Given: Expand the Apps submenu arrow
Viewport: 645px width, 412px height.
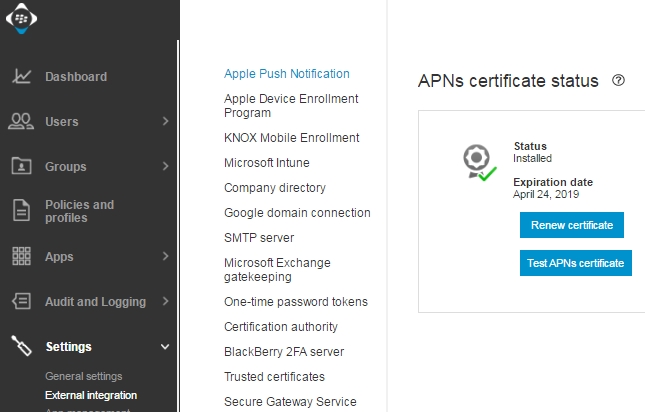Looking at the screenshot, I should coord(165,257).
